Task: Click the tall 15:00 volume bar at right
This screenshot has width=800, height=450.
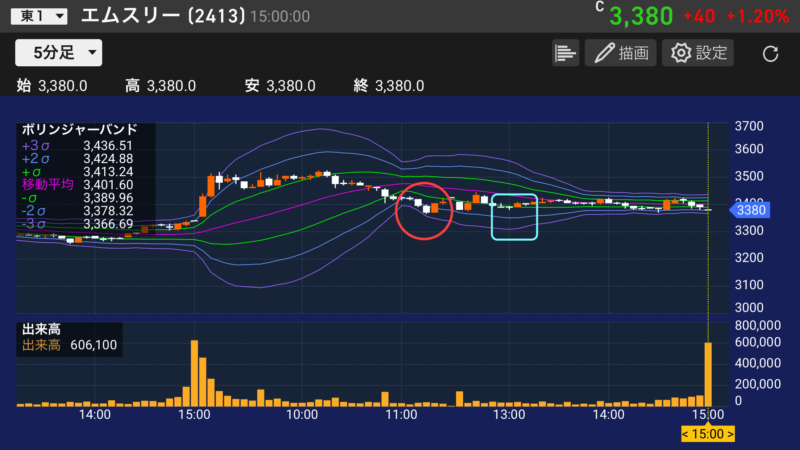Action: [708, 374]
